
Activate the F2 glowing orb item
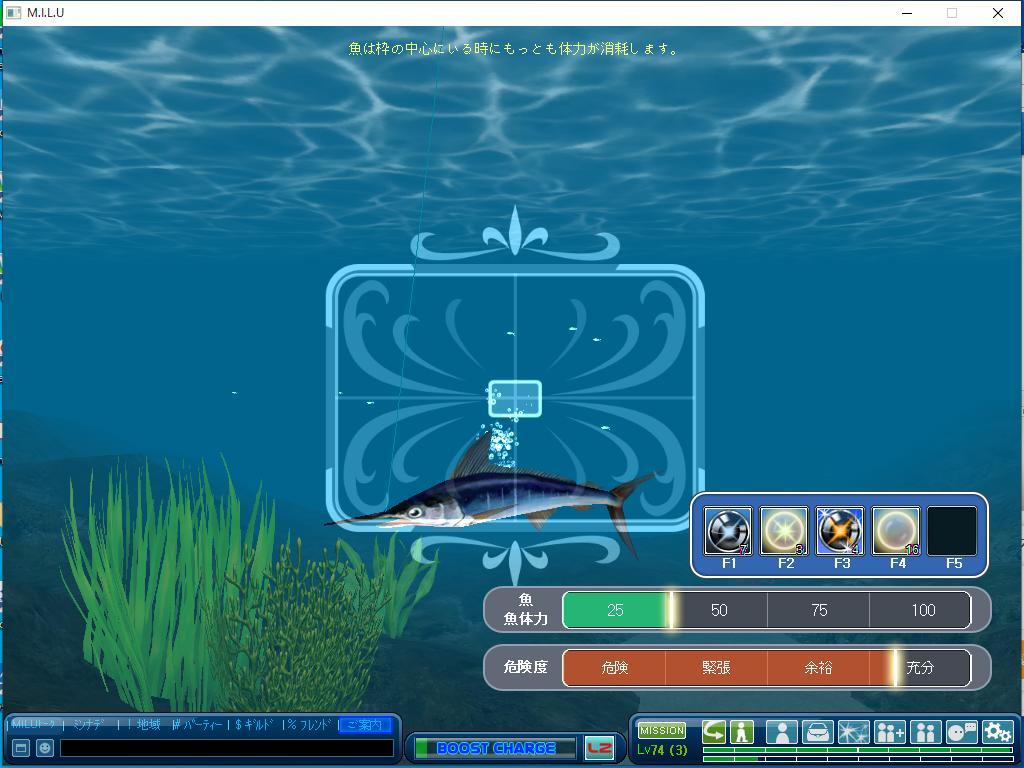tap(784, 530)
